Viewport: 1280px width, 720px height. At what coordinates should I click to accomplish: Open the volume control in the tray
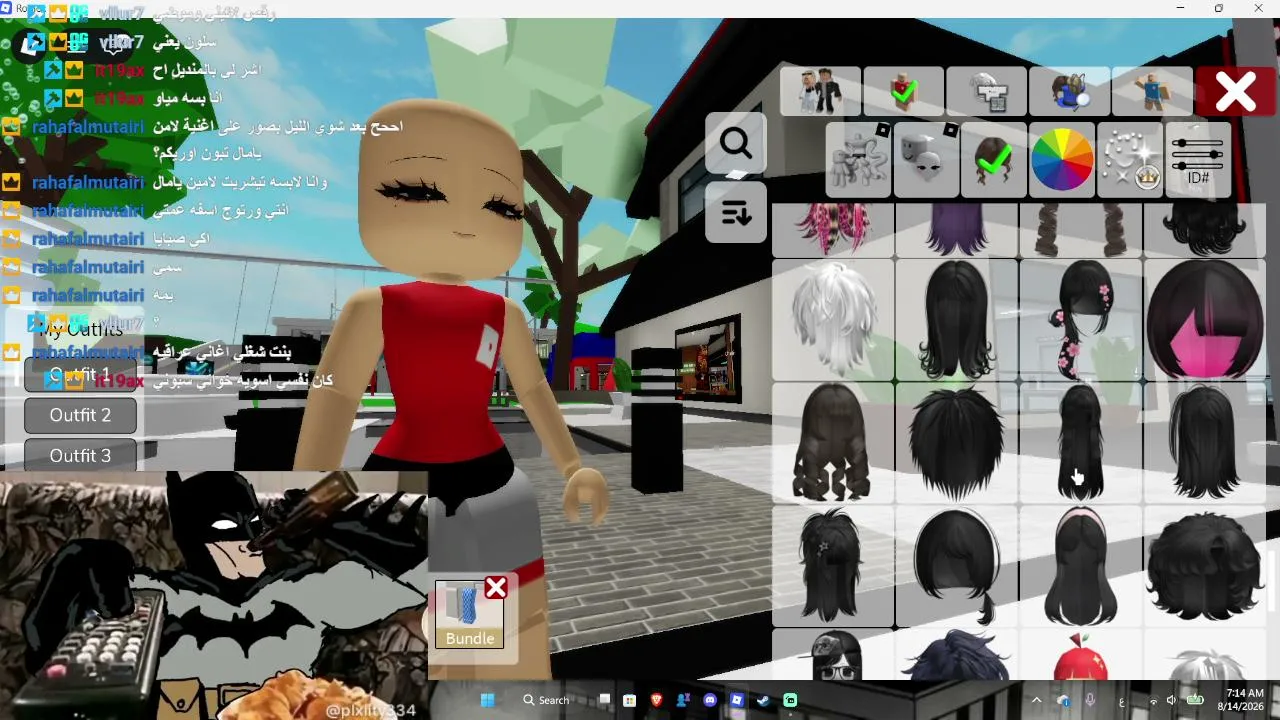[1169, 700]
